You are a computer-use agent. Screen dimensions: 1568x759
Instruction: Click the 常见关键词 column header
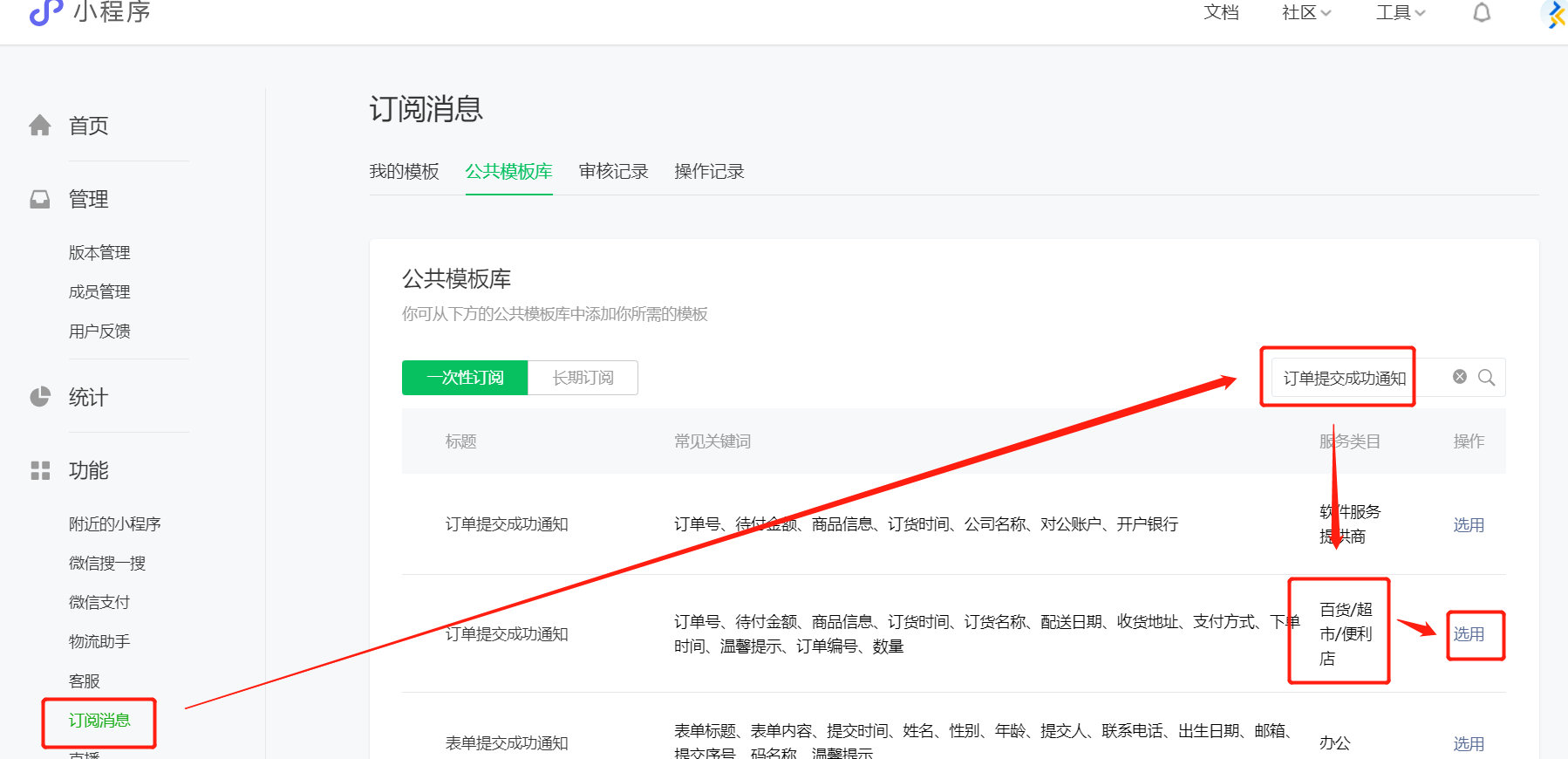(712, 441)
